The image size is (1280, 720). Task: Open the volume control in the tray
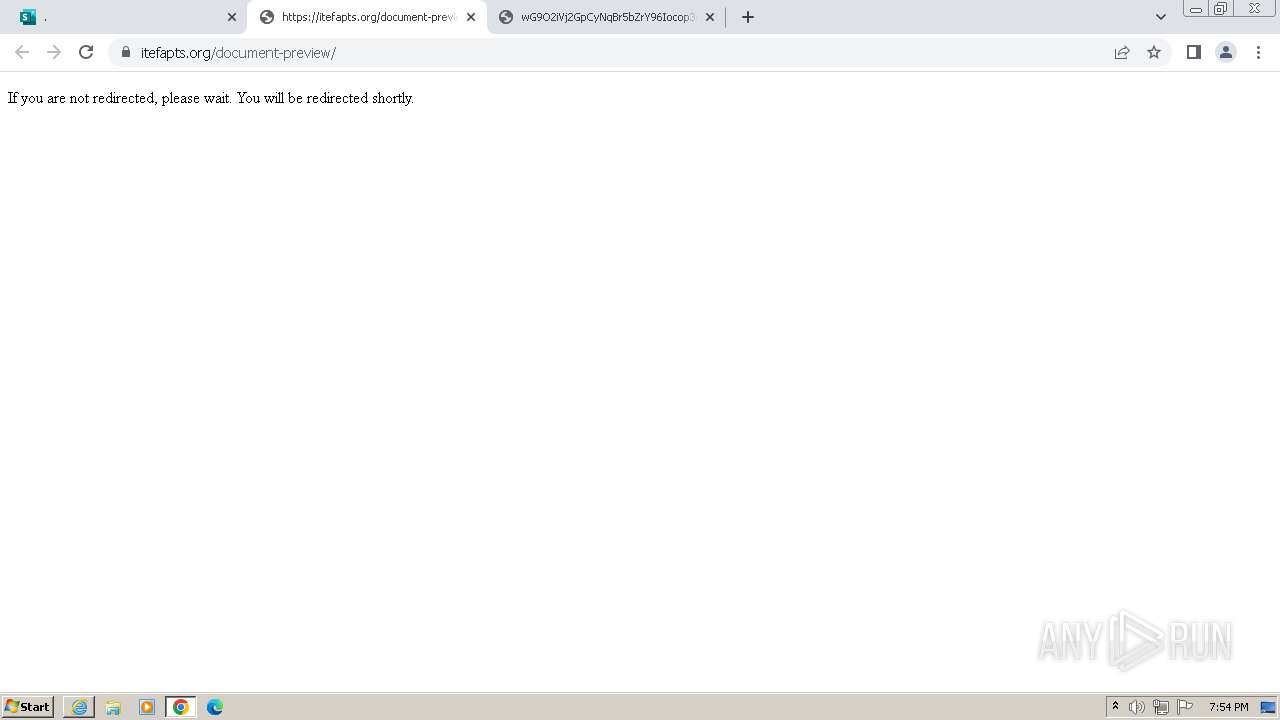pyautogui.click(x=1137, y=707)
